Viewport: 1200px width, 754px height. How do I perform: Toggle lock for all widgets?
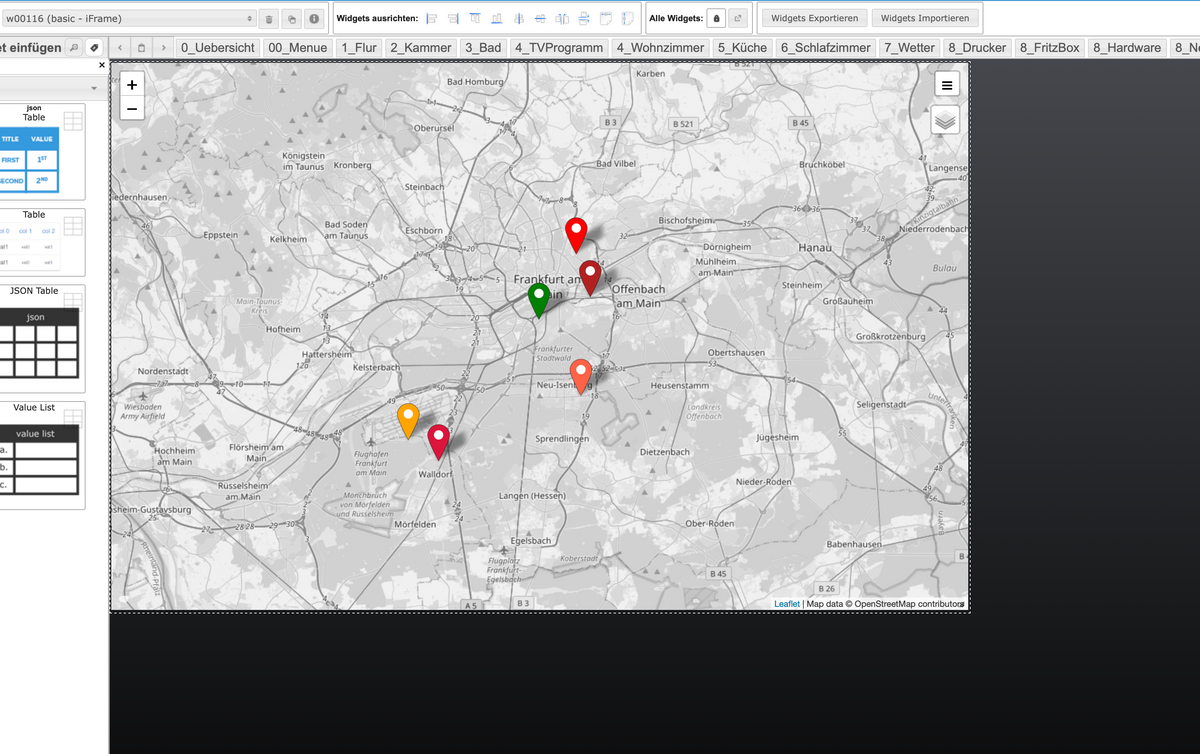(x=716, y=19)
